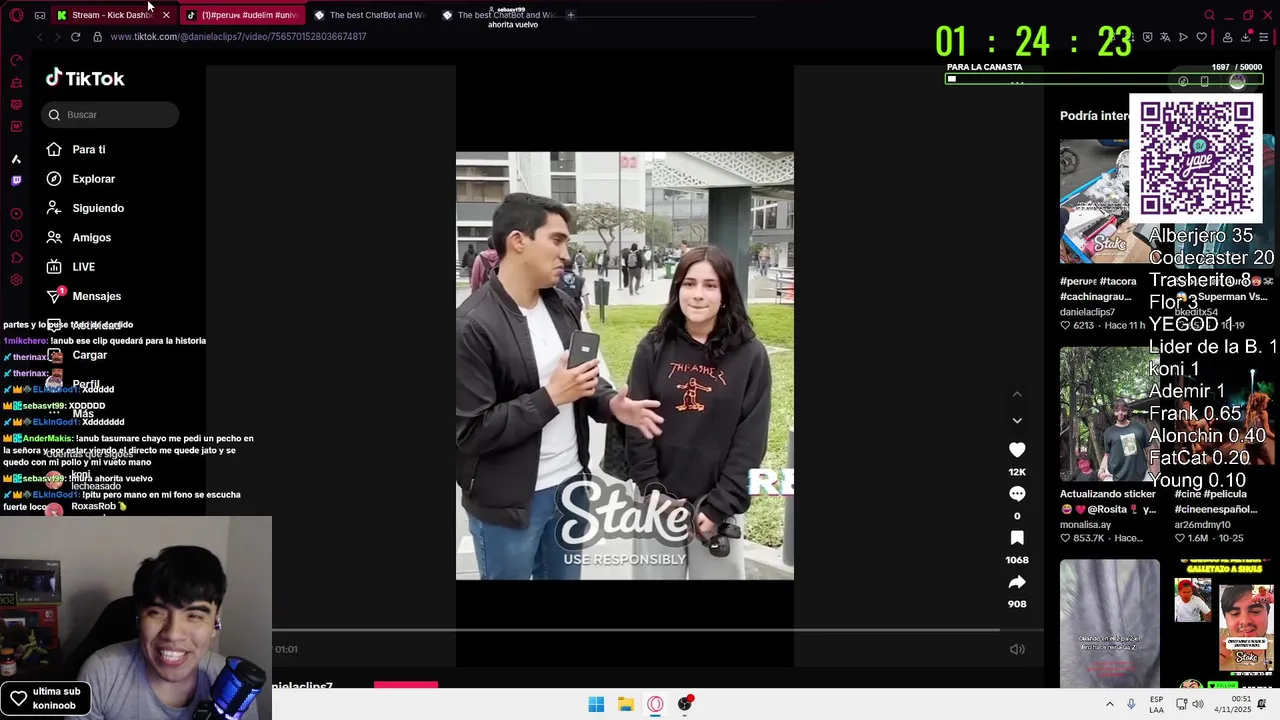
Task: Open monalisa.ay sticker video thumbnail
Action: coord(1110,414)
